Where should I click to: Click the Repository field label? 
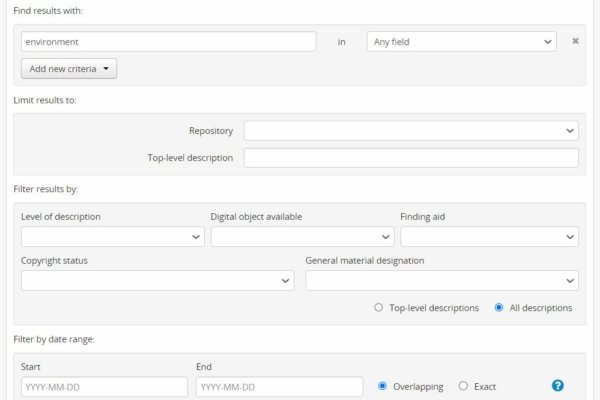tap(211, 131)
